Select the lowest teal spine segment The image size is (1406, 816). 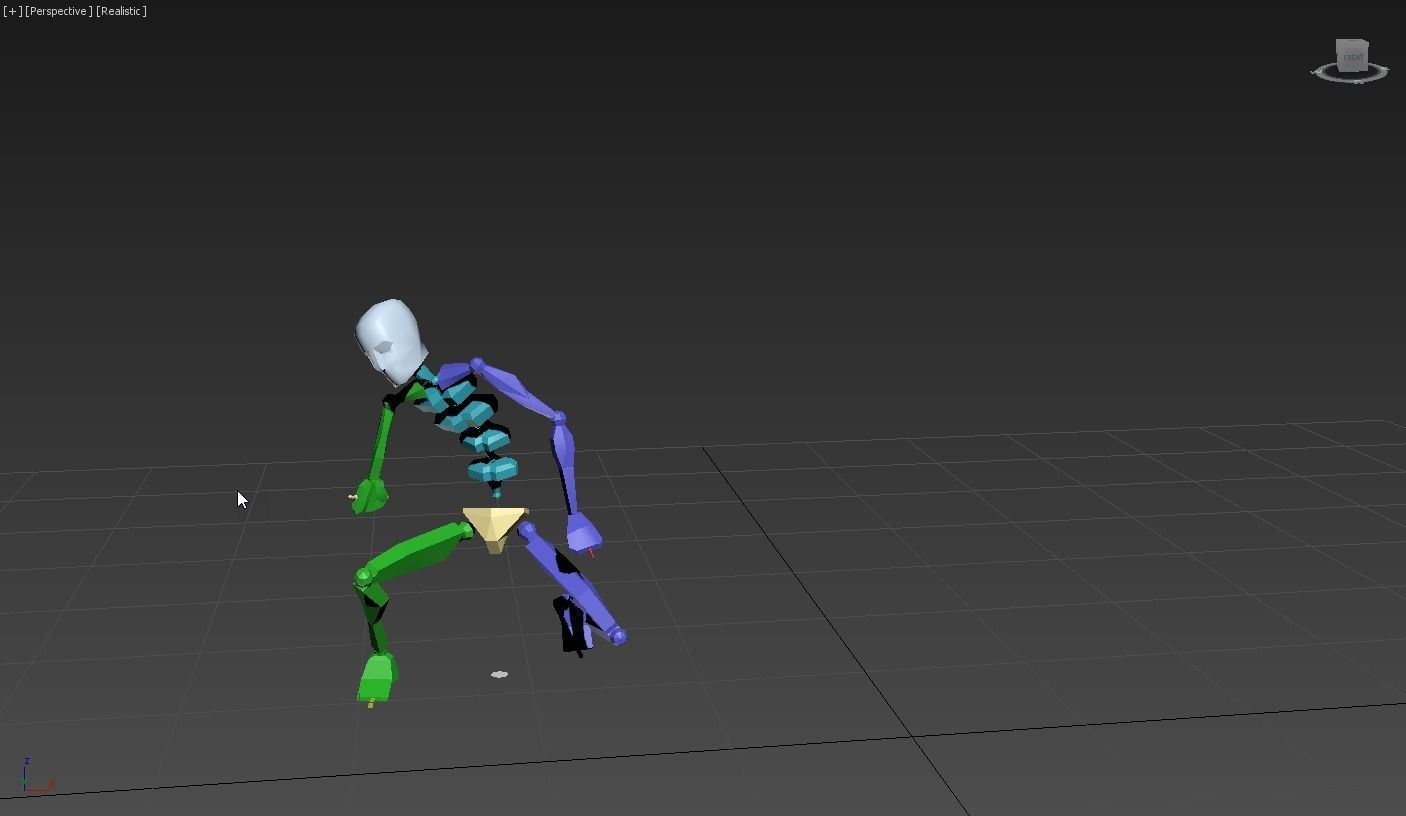pyautogui.click(x=492, y=468)
